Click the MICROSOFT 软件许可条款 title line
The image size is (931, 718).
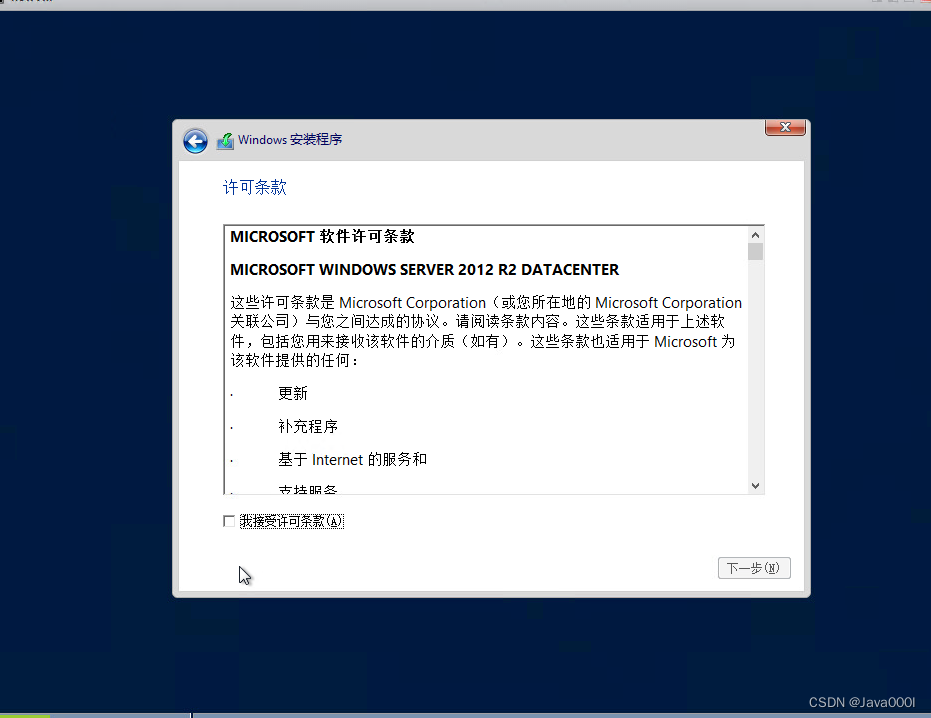click(322, 236)
